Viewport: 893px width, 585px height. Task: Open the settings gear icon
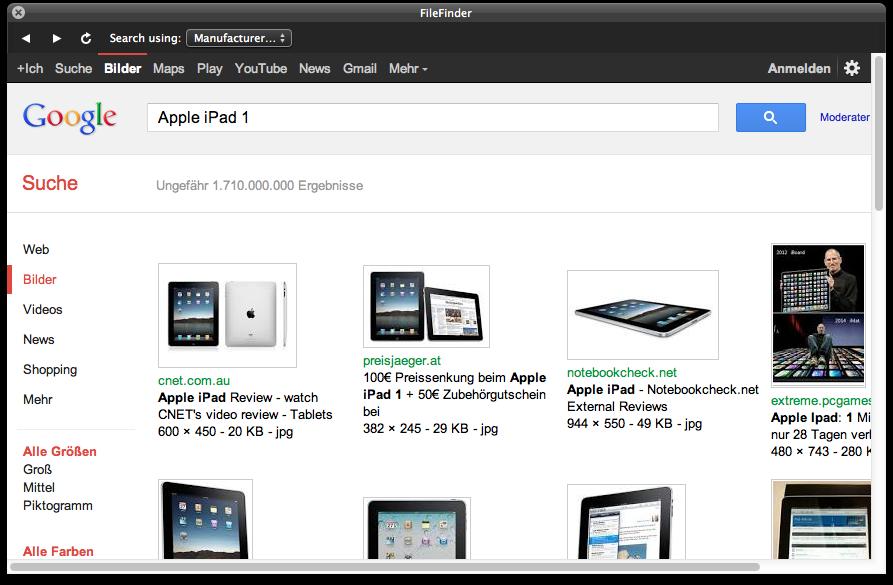[852, 68]
